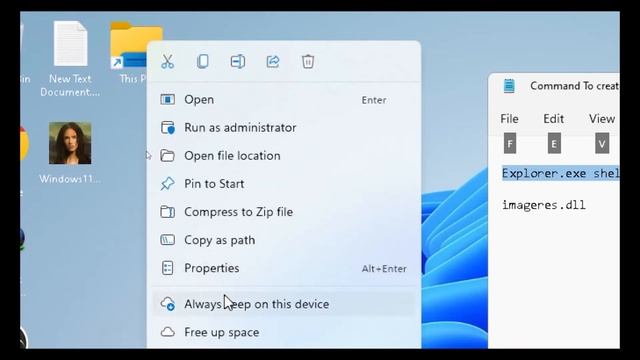
Task: Click the Share icon in context menu
Action: 273,62
